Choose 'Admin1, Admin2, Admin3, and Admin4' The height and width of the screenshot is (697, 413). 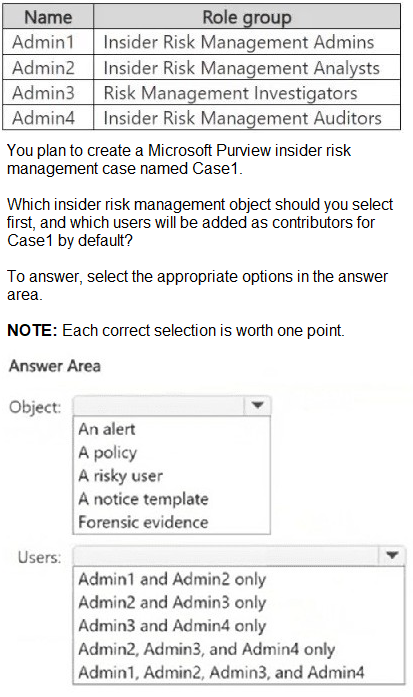pyautogui.click(x=221, y=672)
